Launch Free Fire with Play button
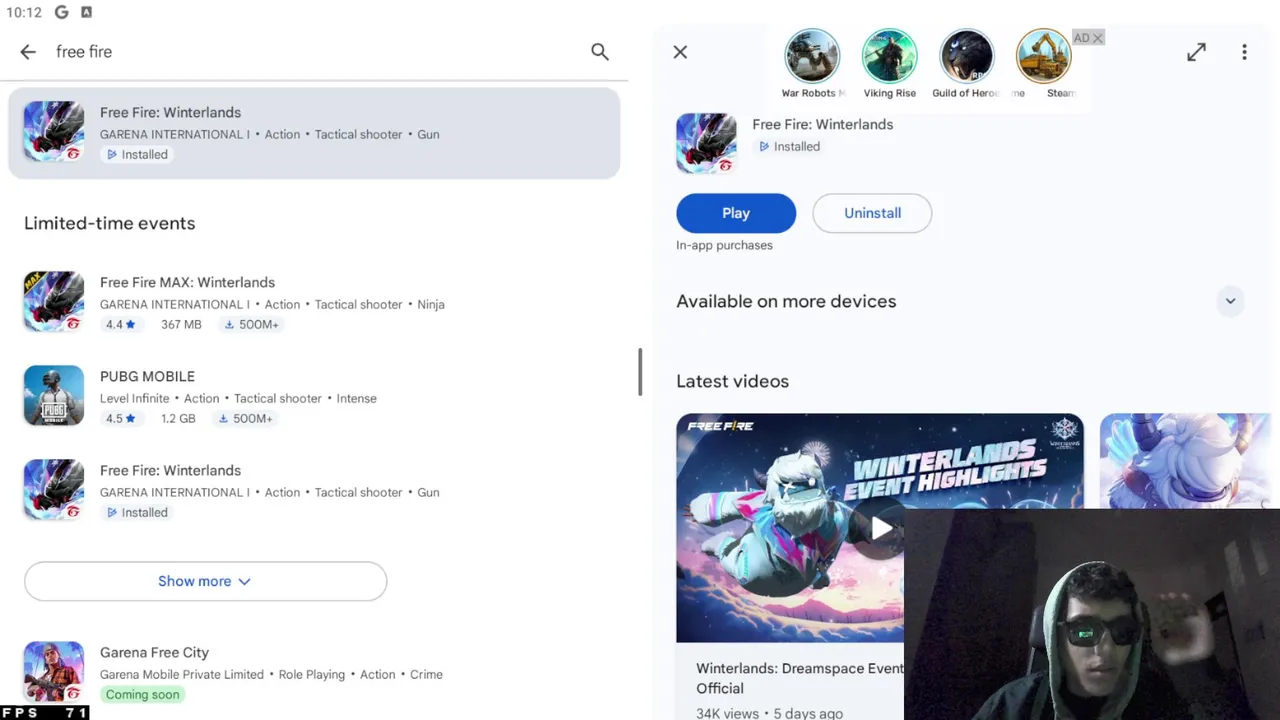This screenshot has height=720, width=1280. click(x=736, y=213)
